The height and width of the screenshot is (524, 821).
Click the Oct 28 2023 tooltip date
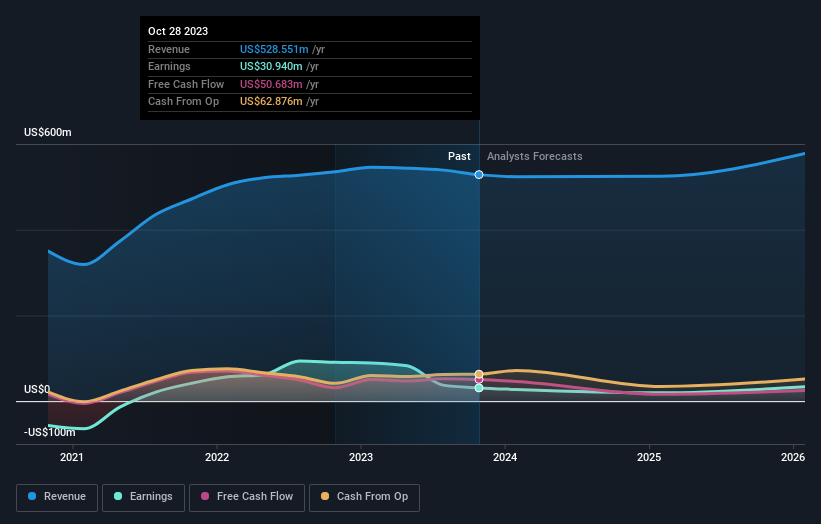178,31
